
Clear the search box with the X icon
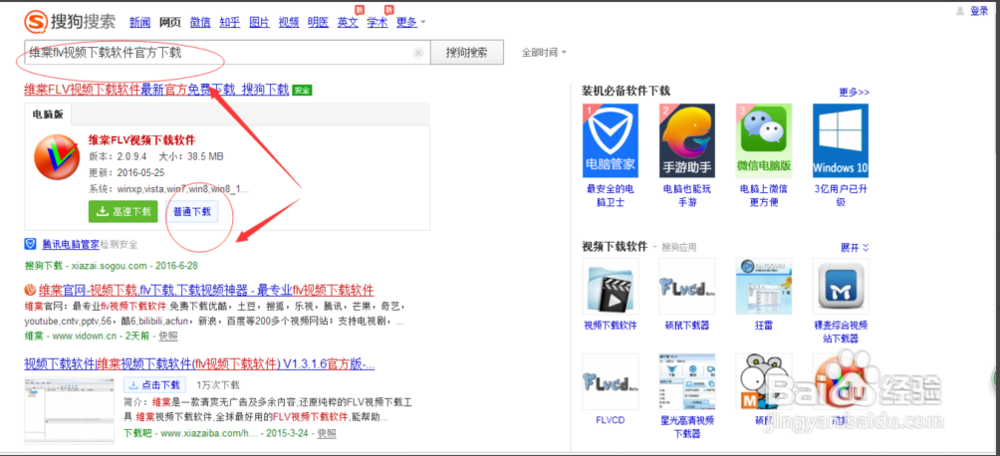[418, 53]
